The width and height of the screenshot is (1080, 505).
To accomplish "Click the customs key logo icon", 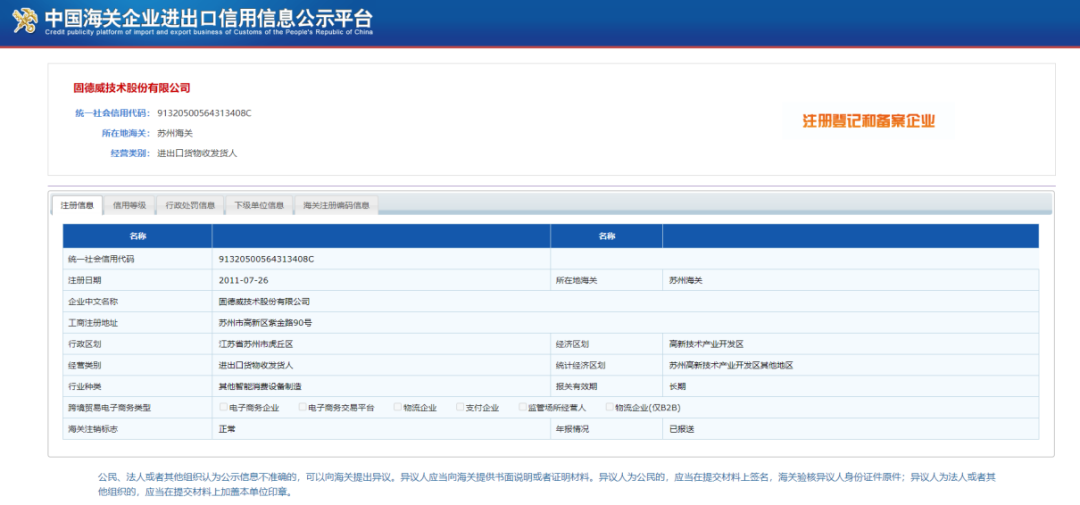I will tap(25, 21).
